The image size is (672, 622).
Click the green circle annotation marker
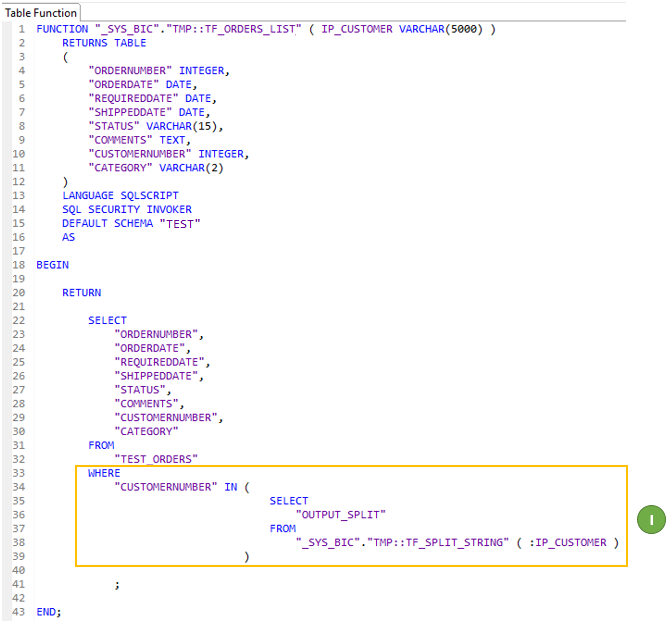coord(650,520)
